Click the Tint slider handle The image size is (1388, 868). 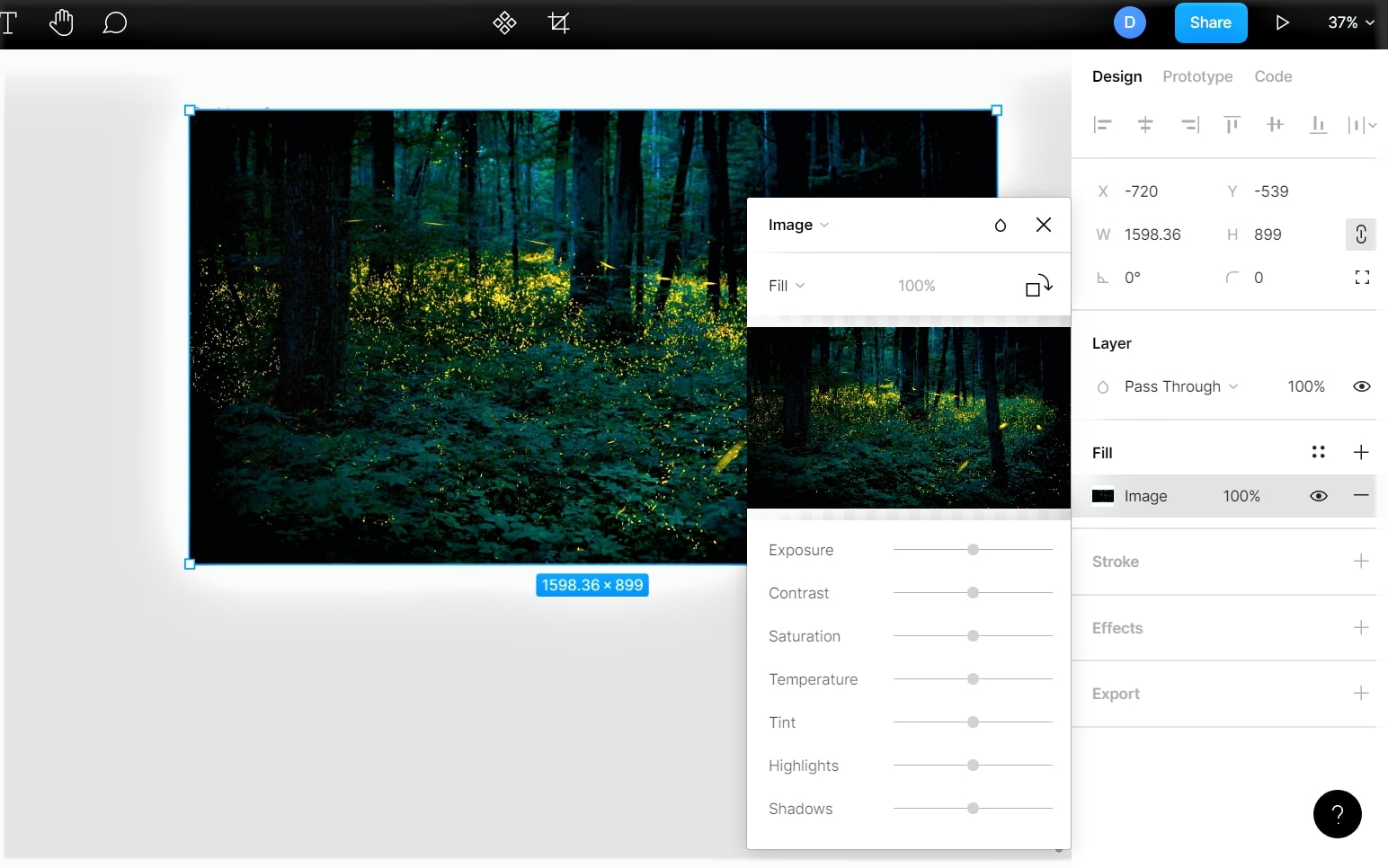[973, 722]
